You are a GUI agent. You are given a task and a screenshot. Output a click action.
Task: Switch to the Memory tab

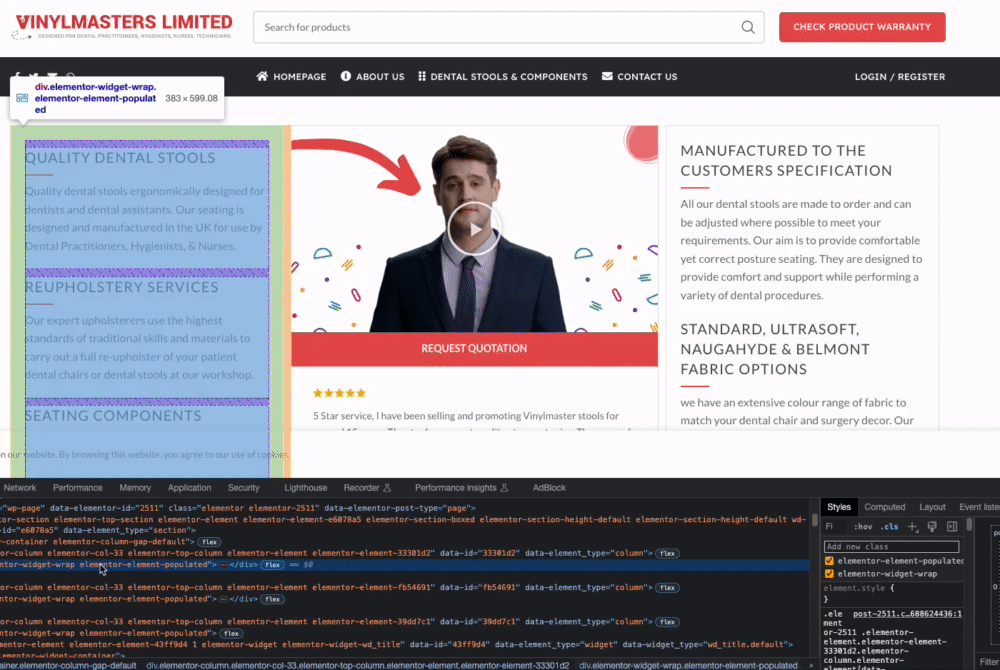(x=135, y=488)
